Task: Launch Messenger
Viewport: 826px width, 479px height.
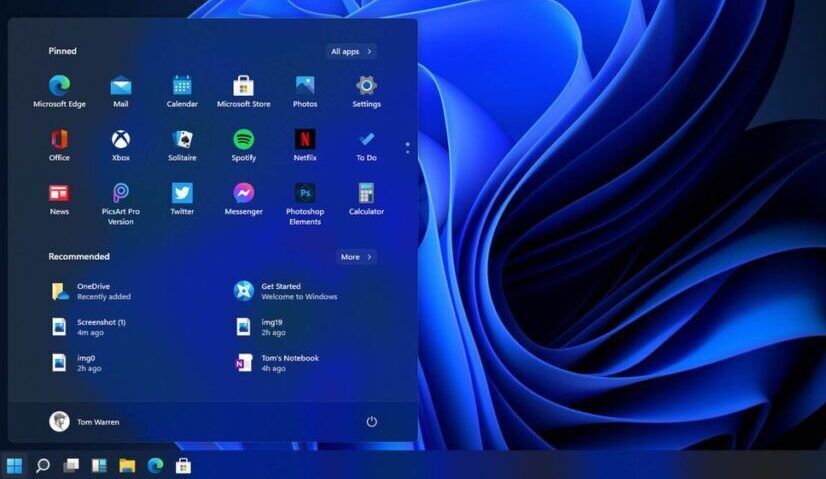Action: [x=243, y=199]
